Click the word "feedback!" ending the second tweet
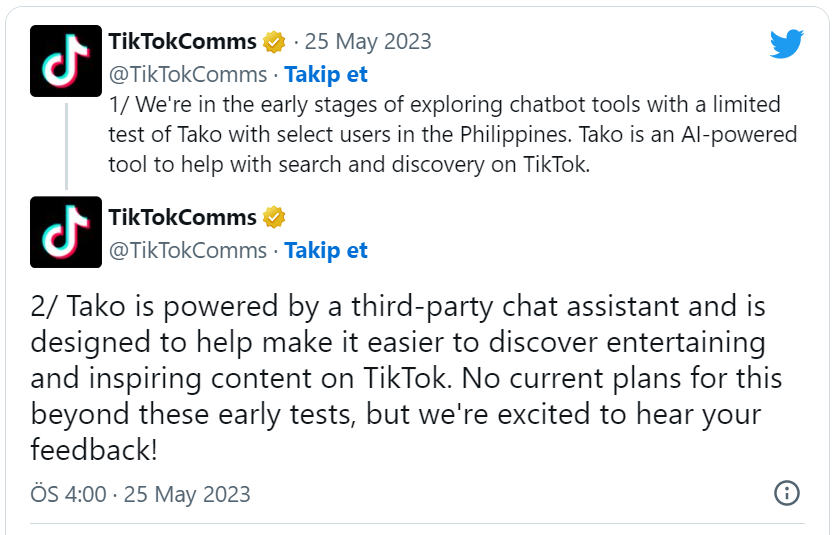 (x=94, y=449)
